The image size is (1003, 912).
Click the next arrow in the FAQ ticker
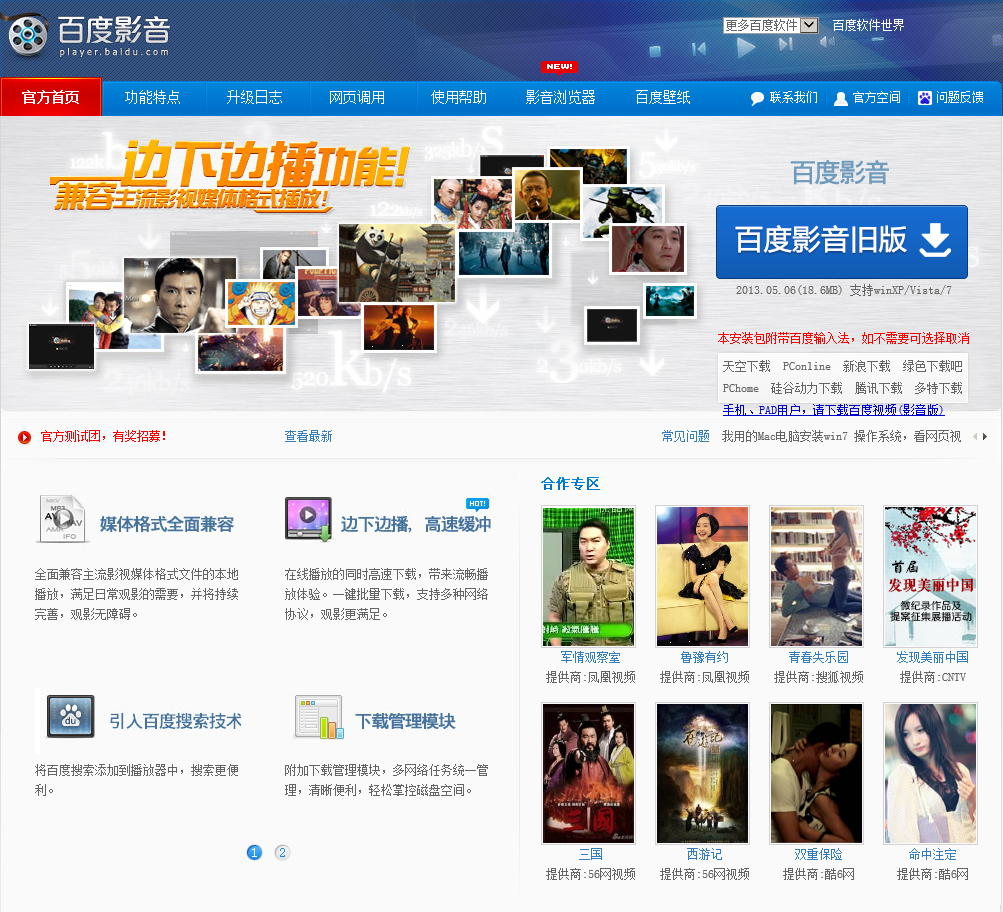coord(985,437)
